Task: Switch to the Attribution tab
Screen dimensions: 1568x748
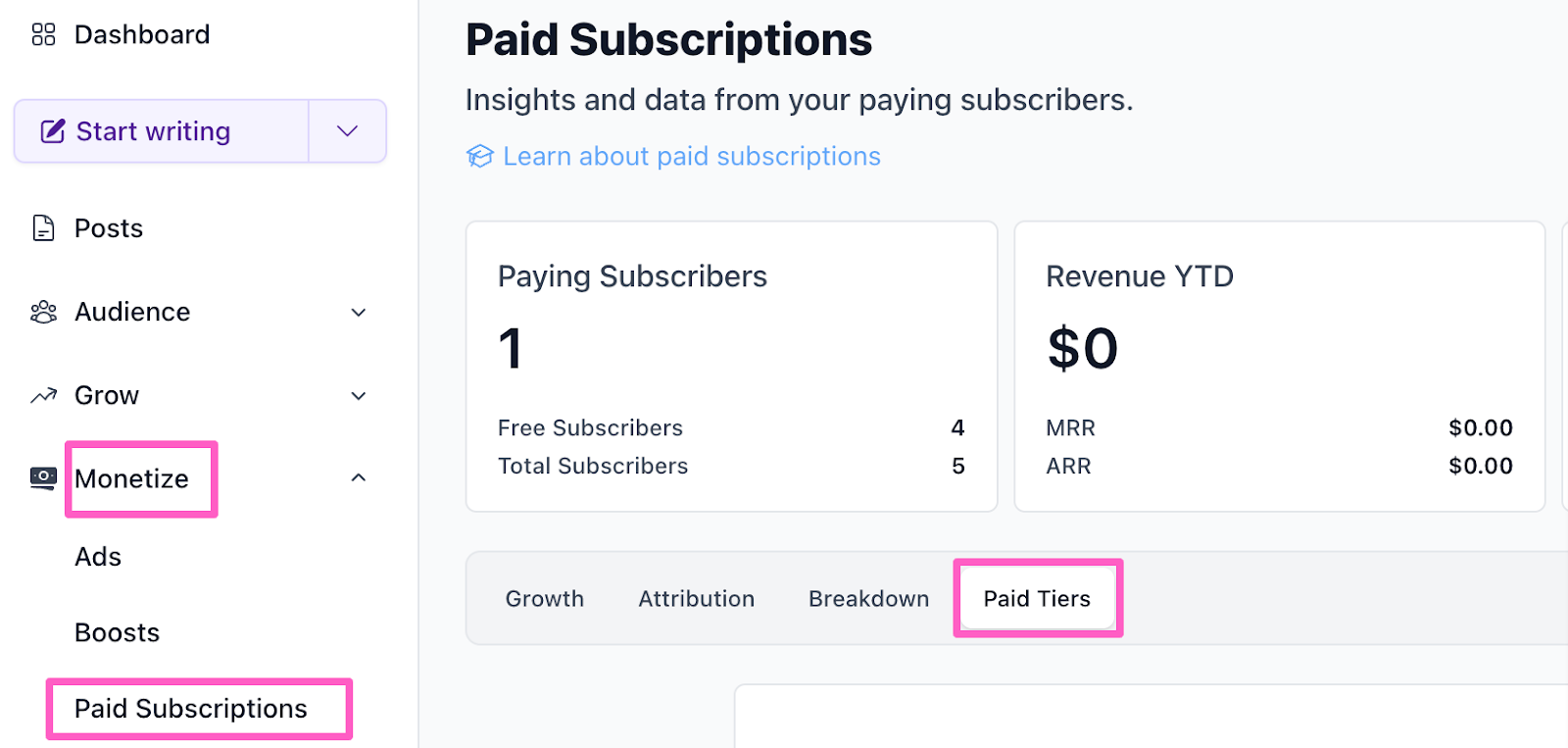Action: [697, 599]
